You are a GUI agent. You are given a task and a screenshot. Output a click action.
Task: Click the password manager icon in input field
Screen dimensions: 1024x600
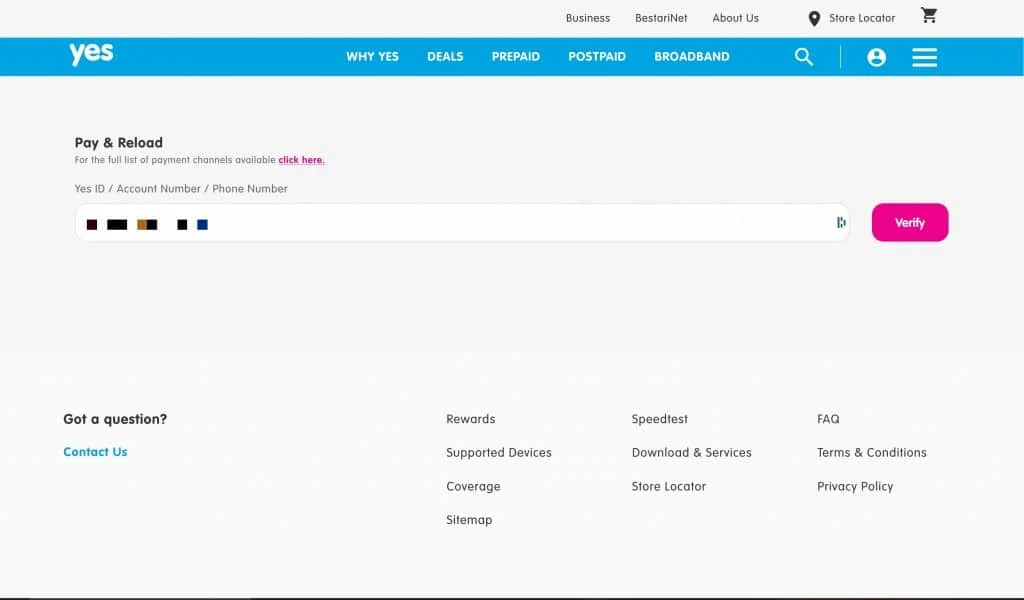pyautogui.click(x=841, y=223)
